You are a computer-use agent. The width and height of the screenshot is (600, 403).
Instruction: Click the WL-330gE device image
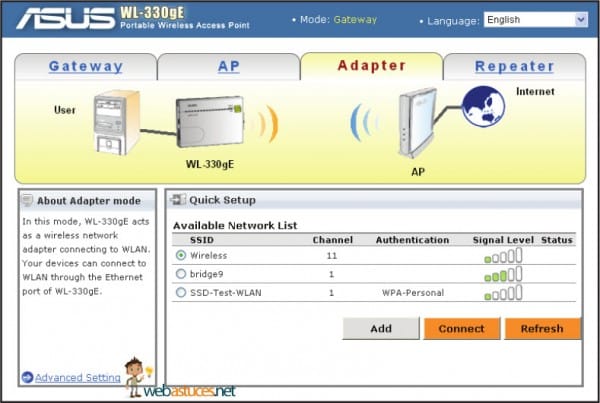pyautogui.click(x=210, y=122)
